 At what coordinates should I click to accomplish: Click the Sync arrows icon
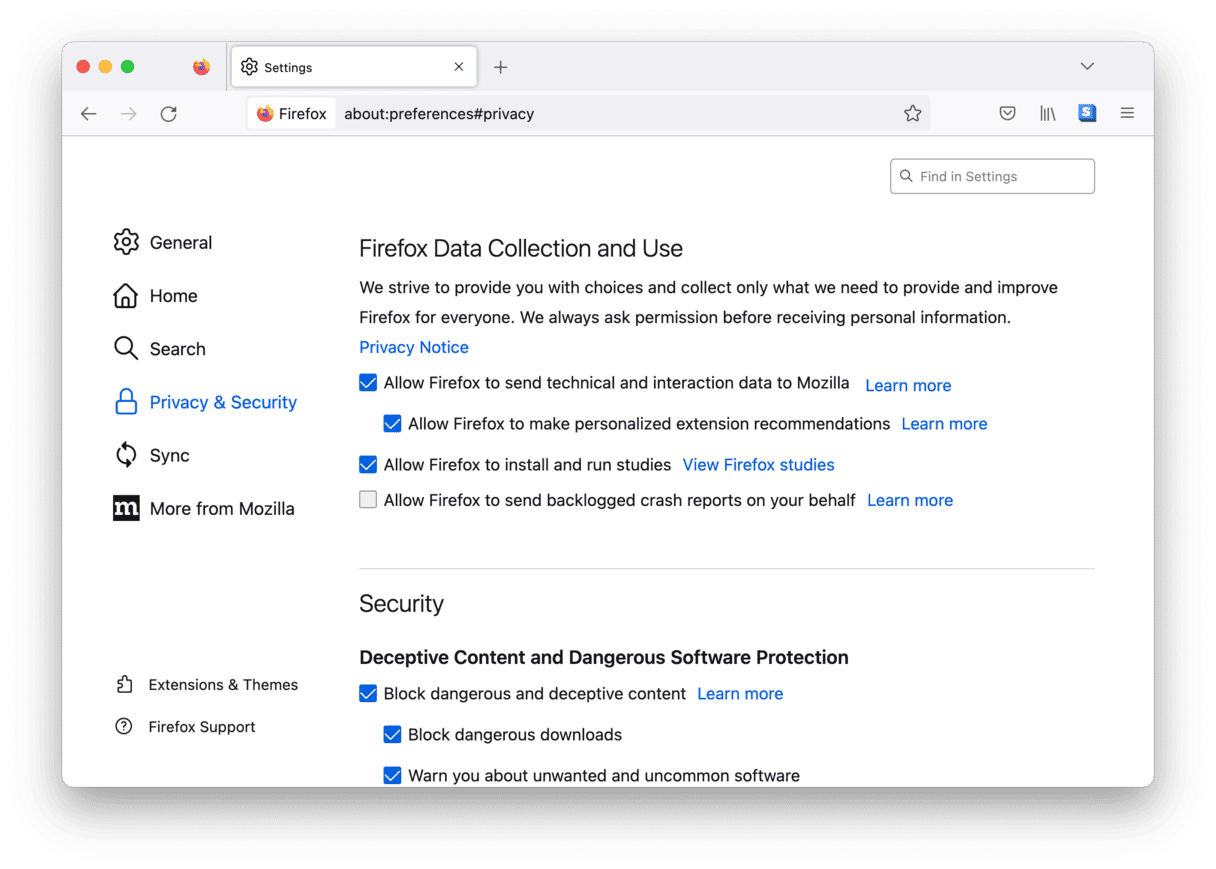[126, 455]
